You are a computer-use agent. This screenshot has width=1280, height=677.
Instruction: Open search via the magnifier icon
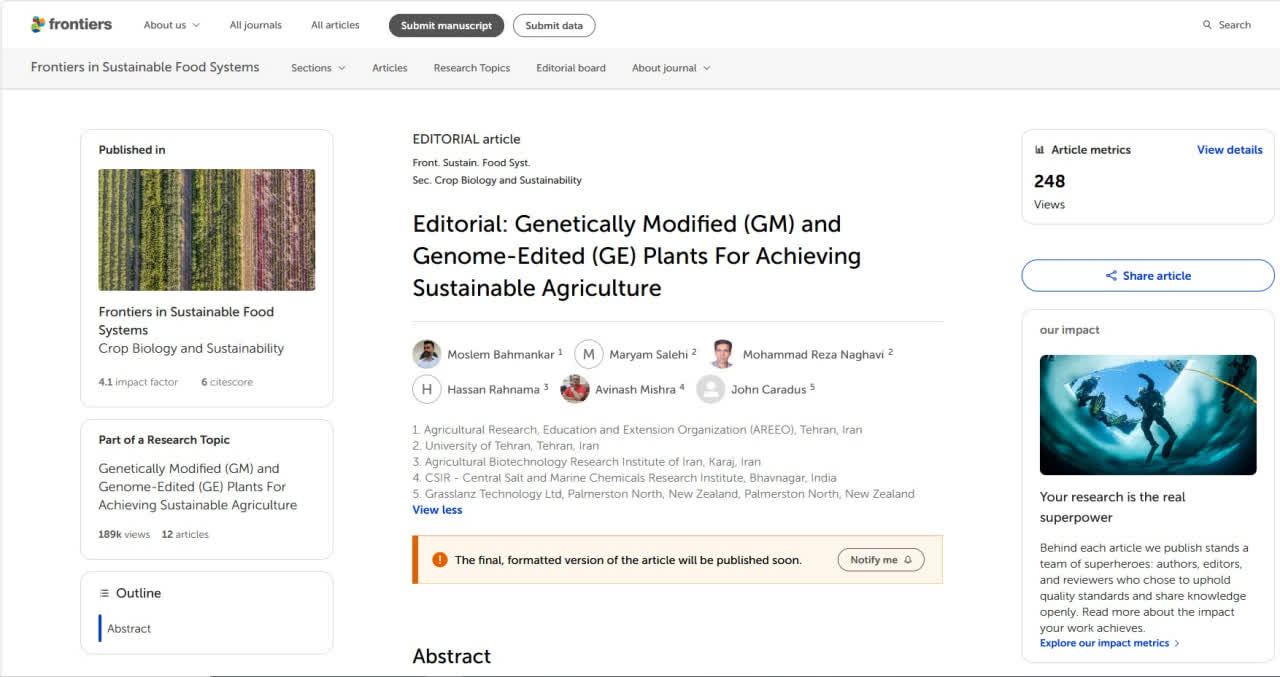[x=1207, y=25]
